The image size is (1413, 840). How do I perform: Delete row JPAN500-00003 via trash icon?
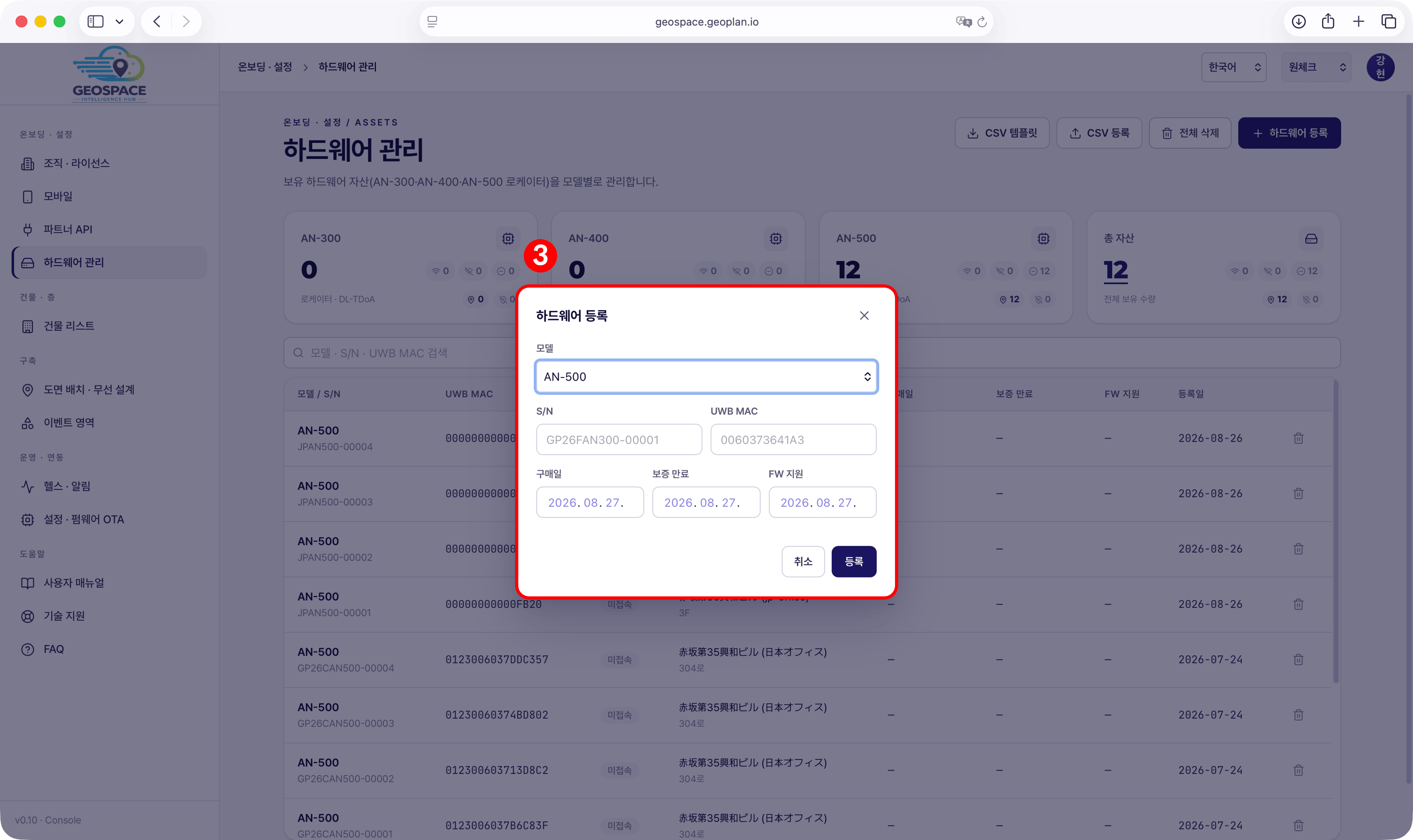1298,494
